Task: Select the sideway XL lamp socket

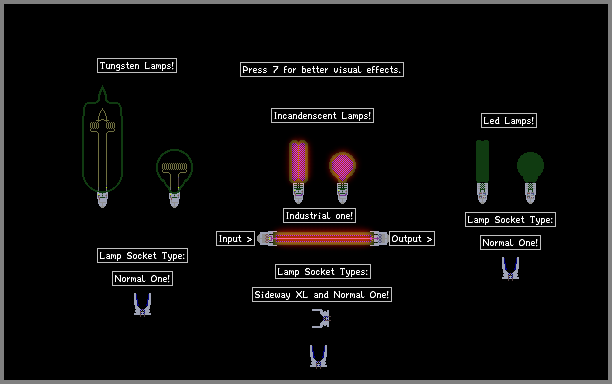Action: [321, 318]
